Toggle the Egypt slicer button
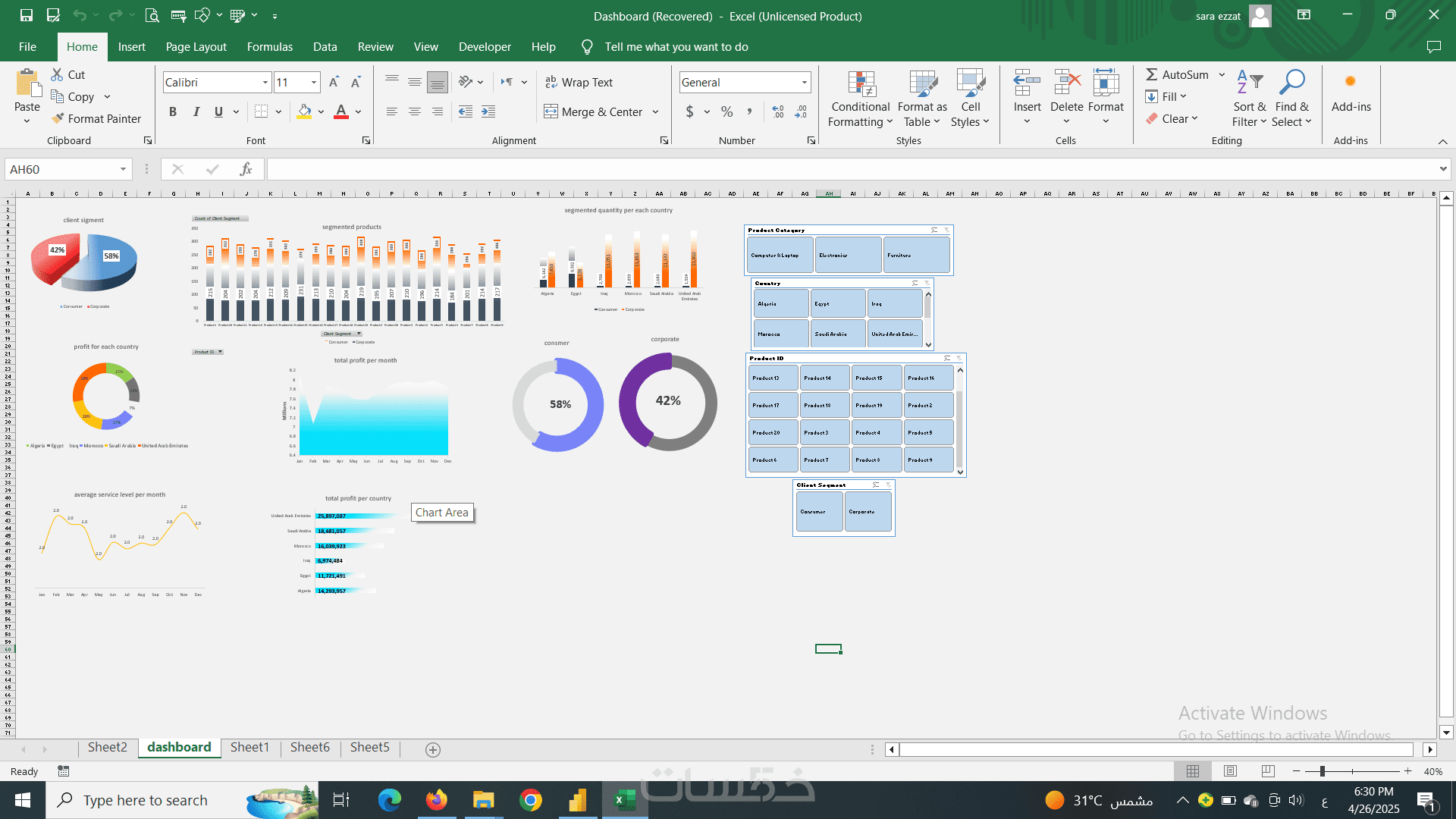The height and width of the screenshot is (819, 1456). [837, 303]
